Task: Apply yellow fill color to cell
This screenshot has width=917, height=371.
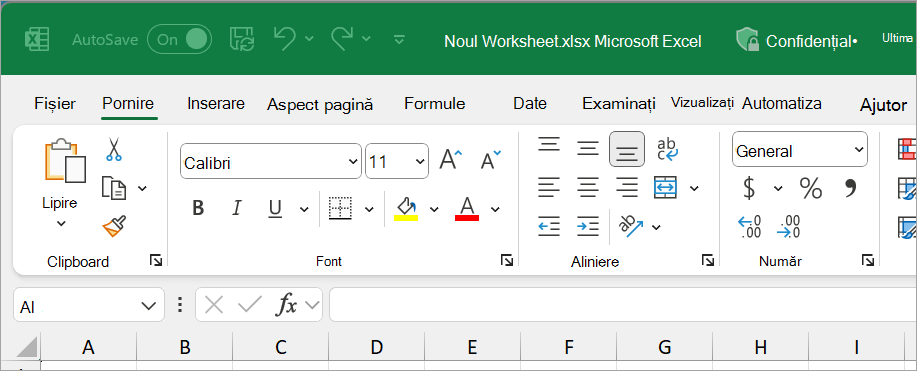Action: 406,208
